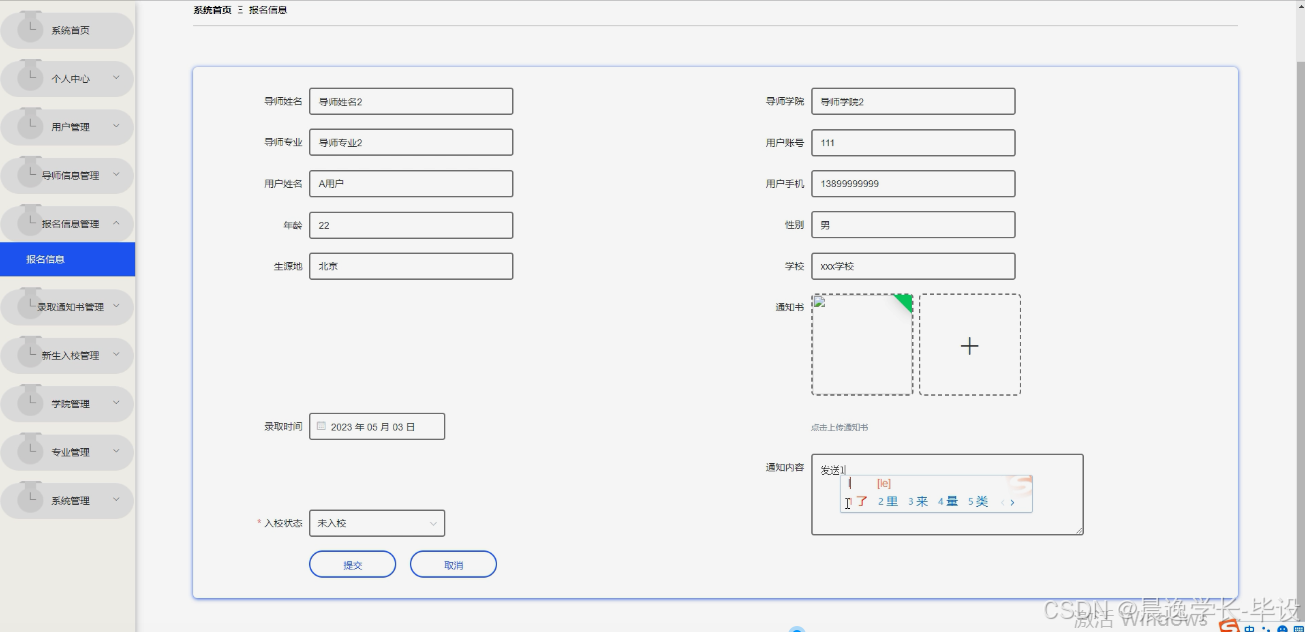This screenshot has height=632, width=1305.
Task: Choose IME candidate 2 里
Action: point(888,502)
